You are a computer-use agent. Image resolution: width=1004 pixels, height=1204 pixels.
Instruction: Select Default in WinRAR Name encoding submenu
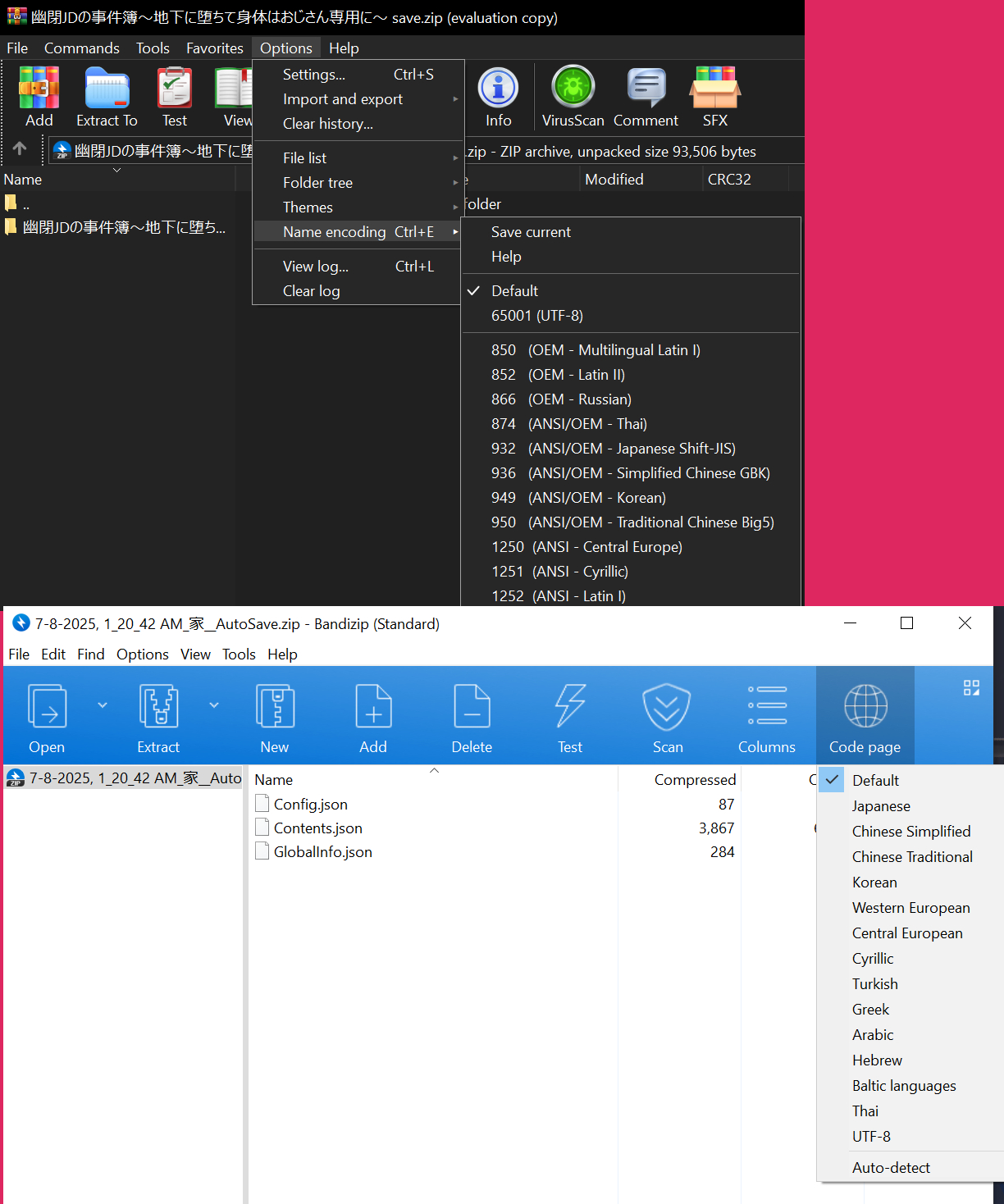coord(631,291)
